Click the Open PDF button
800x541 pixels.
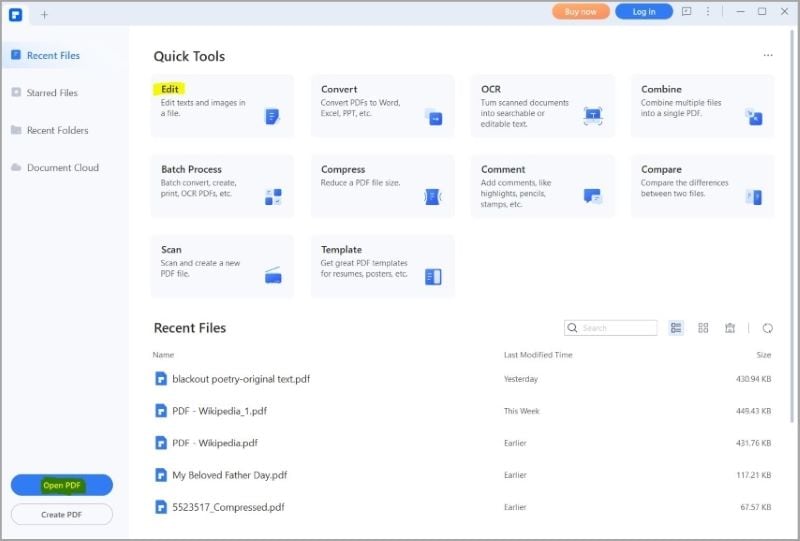62,485
